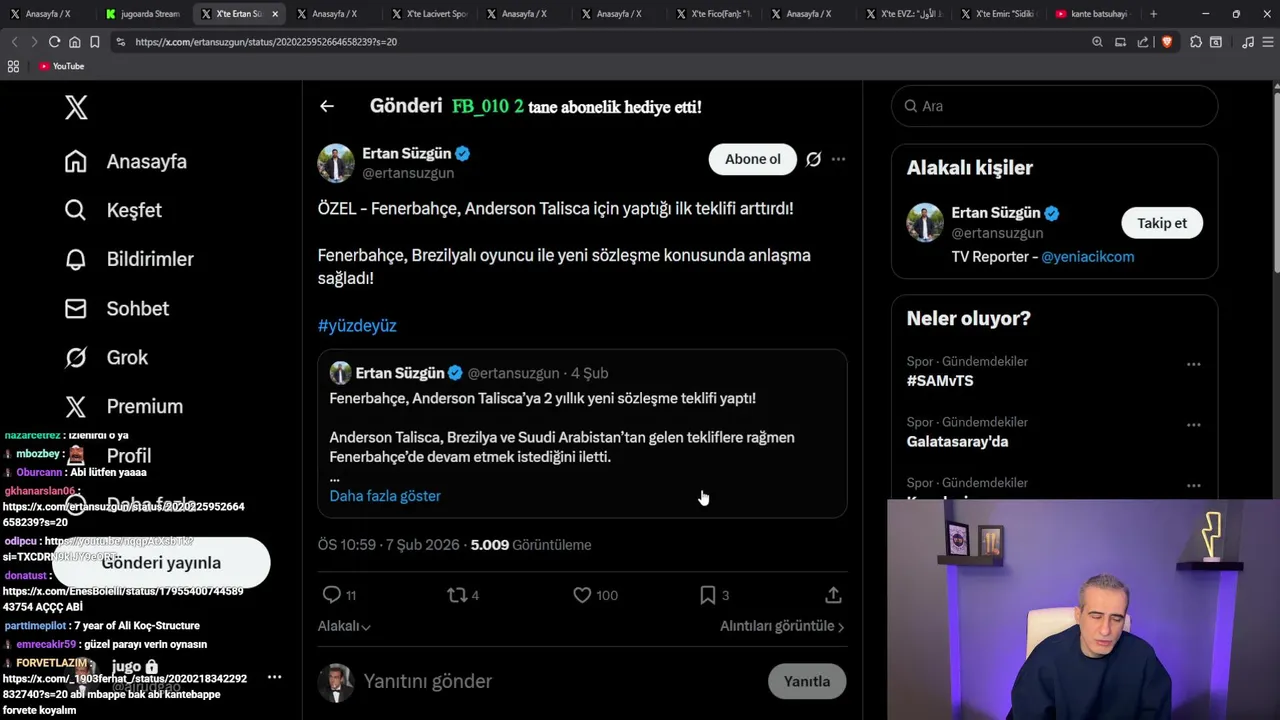Close the X'te Ertan Süzgün tab

click(x=275, y=14)
